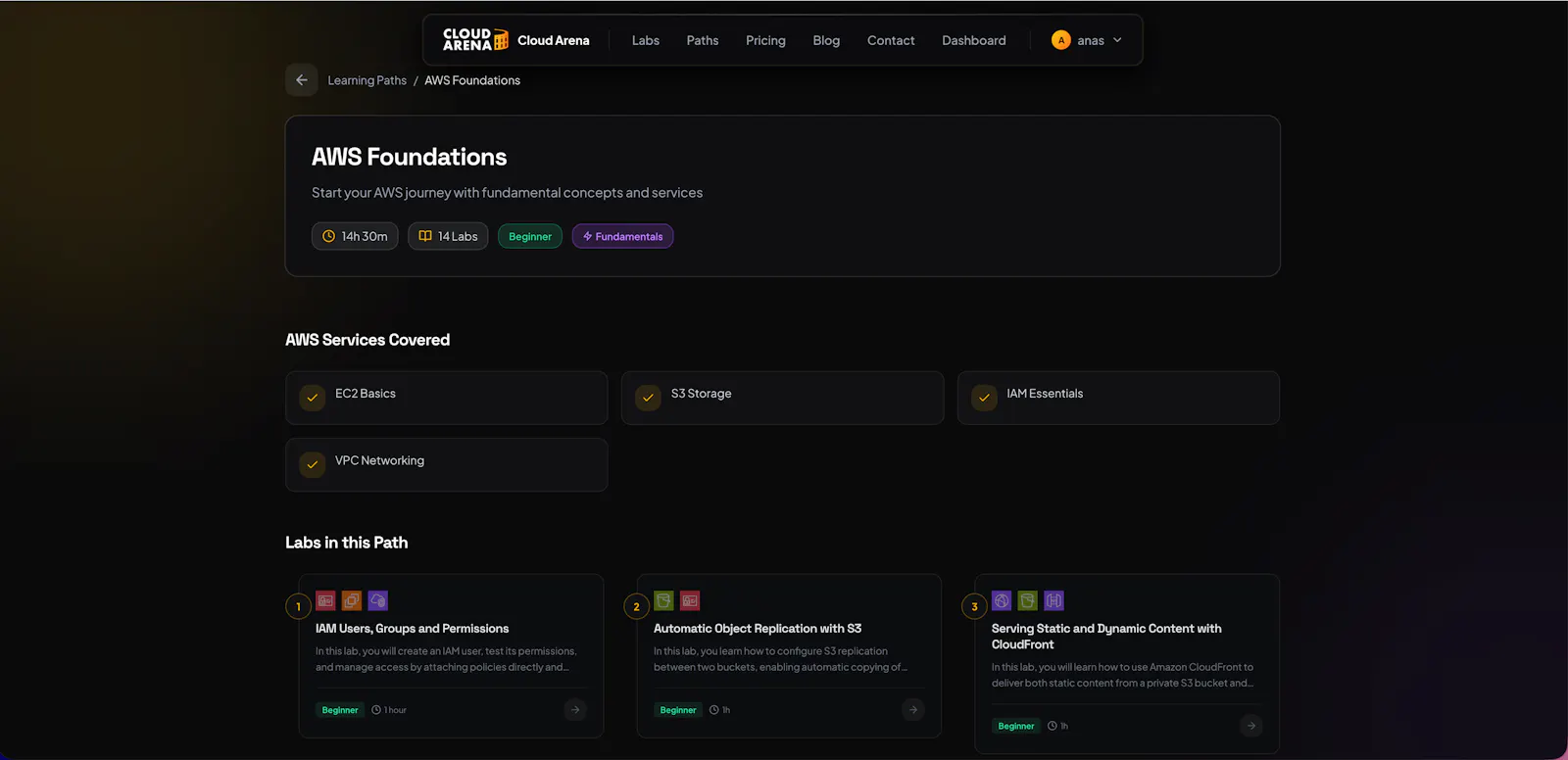Click the 'AWS Foundations' page heading
The width and height of the screenshot is (1568, 760).
pyautogui.click(x=410, y=157)
